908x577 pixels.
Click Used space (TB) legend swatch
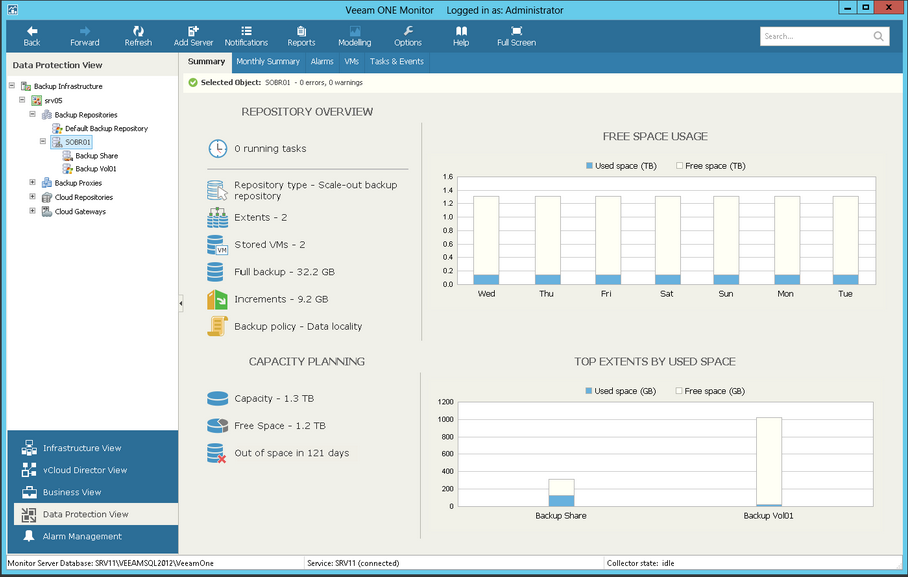(x=590, y=166)
